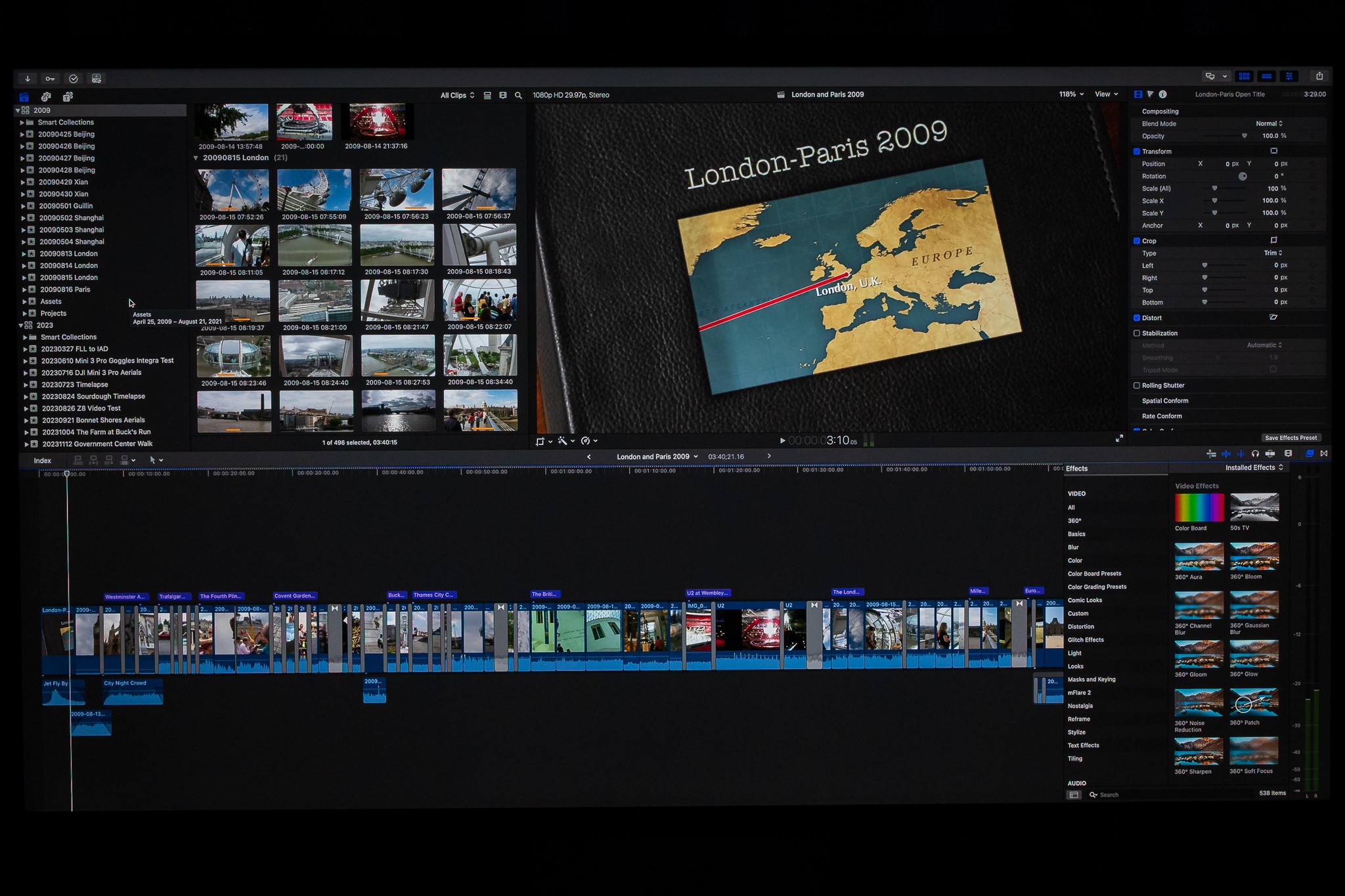
Task: Click the background tasks checkmark icon
Action: point(74,79)
